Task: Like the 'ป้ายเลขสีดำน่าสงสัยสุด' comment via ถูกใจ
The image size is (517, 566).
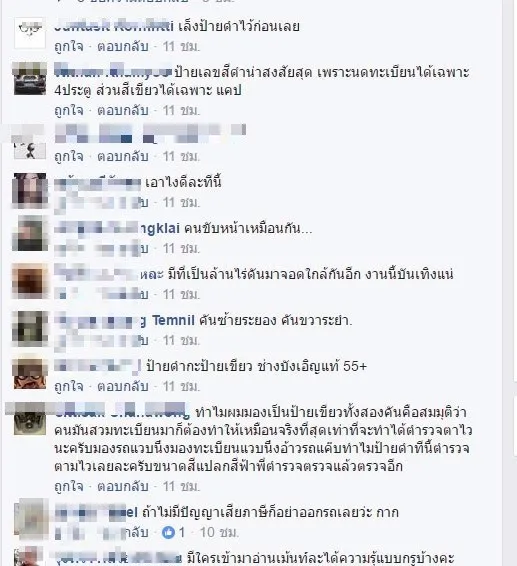Action: [x=69, y=110]
